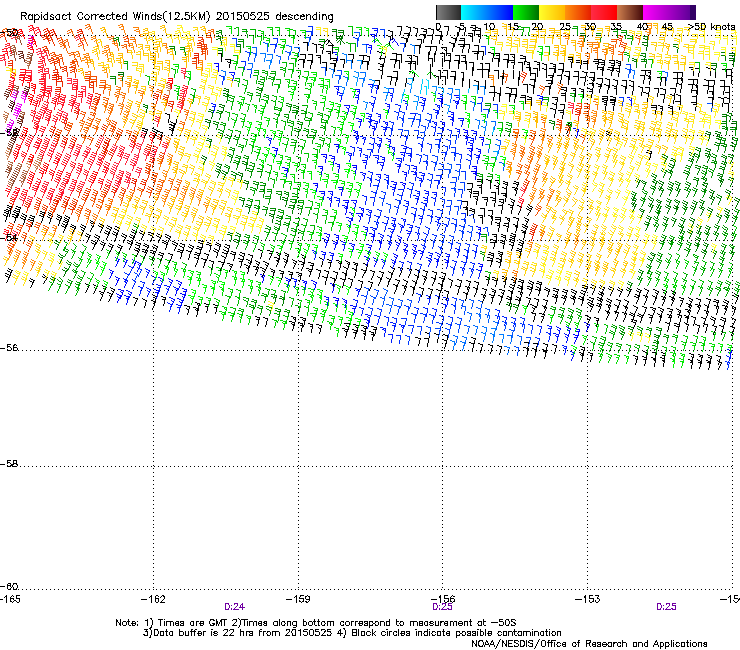Select the yellow 20-25 knots legend swatch
Screen dimensions: 740x650
[x=552, y=12]
